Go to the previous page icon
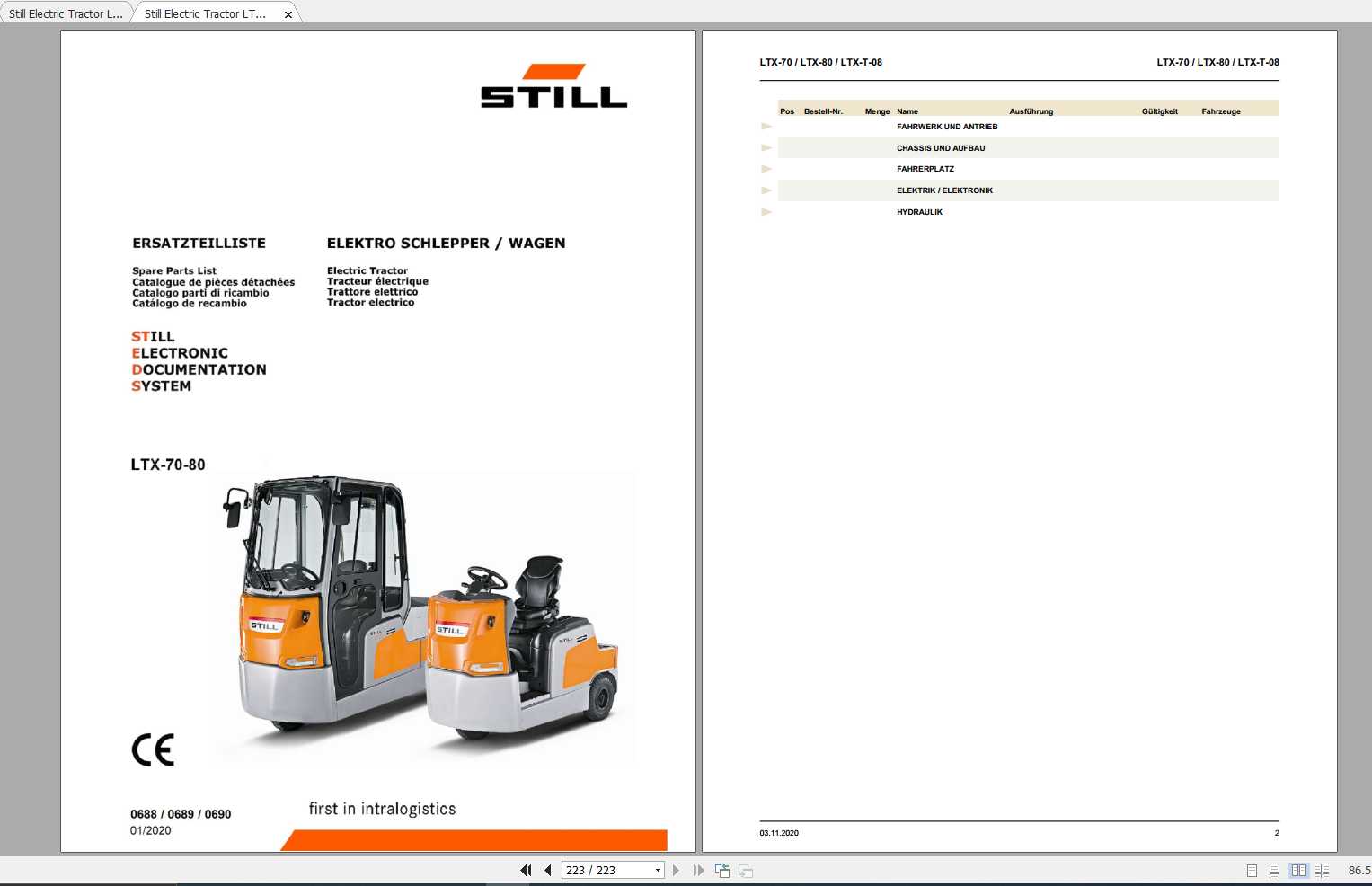The width and height of the screenshot is (1372, 886). [547, 870]
